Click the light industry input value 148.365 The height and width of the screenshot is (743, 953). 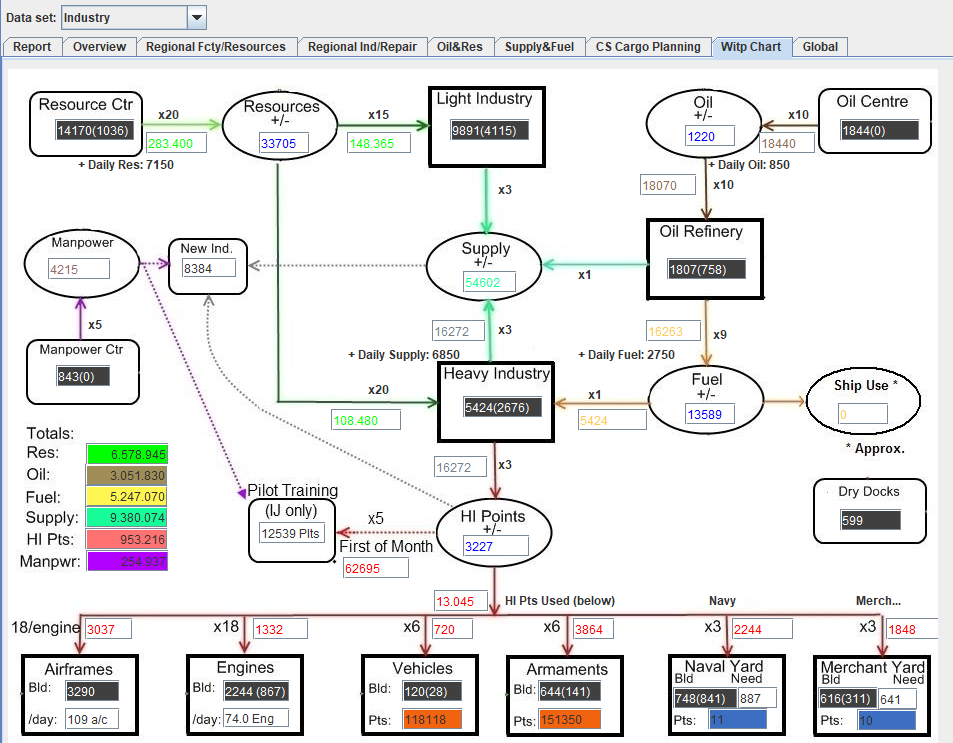point(379,143)
